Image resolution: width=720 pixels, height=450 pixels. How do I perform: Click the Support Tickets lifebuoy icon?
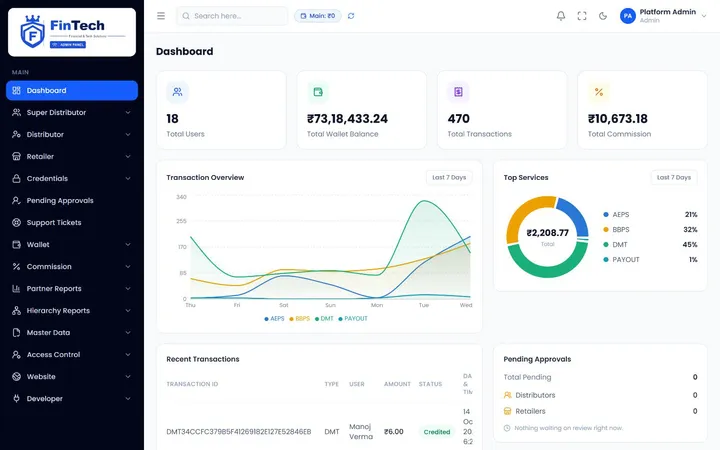point(17,223)
